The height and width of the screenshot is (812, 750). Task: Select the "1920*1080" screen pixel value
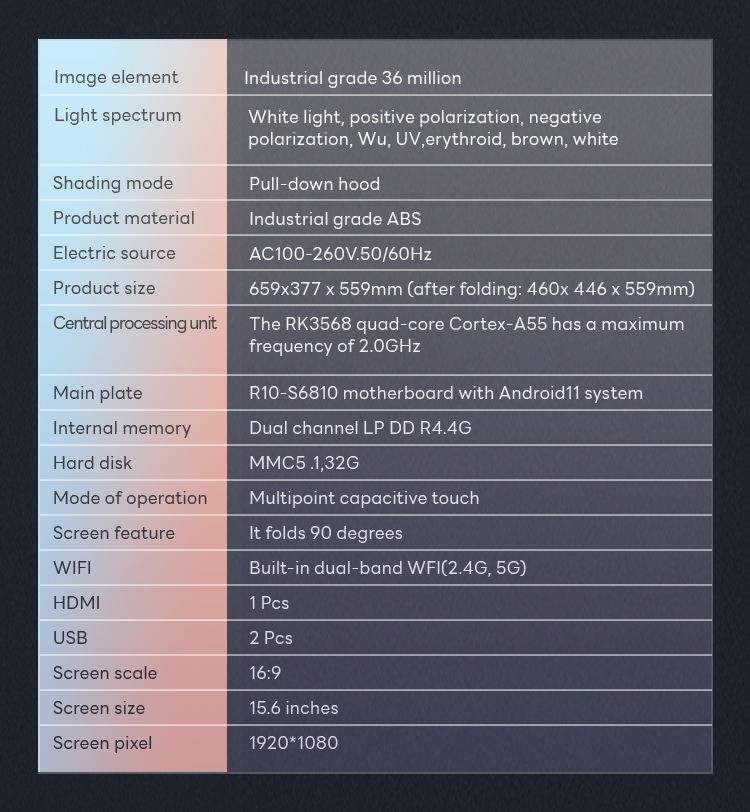click(293, 743)
